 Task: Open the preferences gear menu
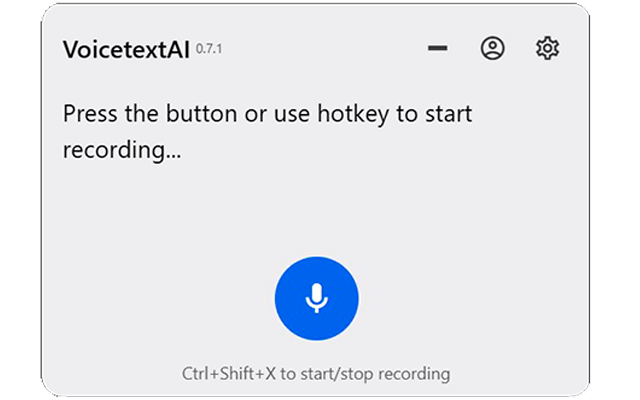(x=547, y=48)
